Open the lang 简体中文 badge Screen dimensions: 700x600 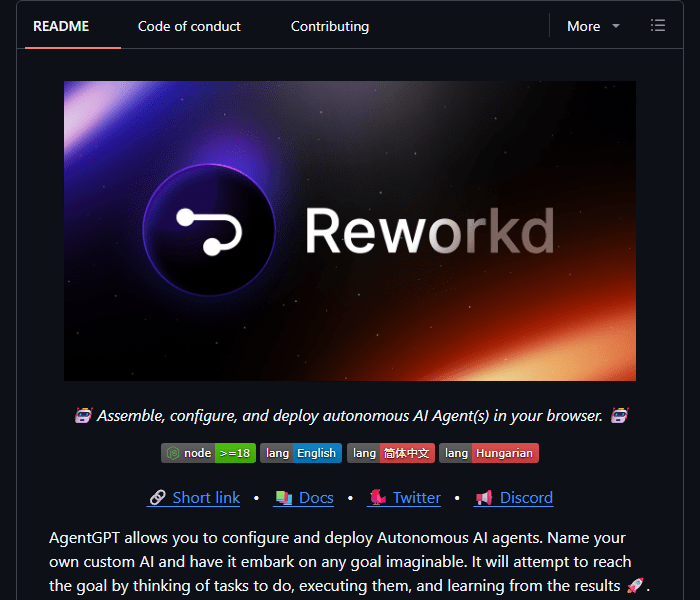point(391,453)
